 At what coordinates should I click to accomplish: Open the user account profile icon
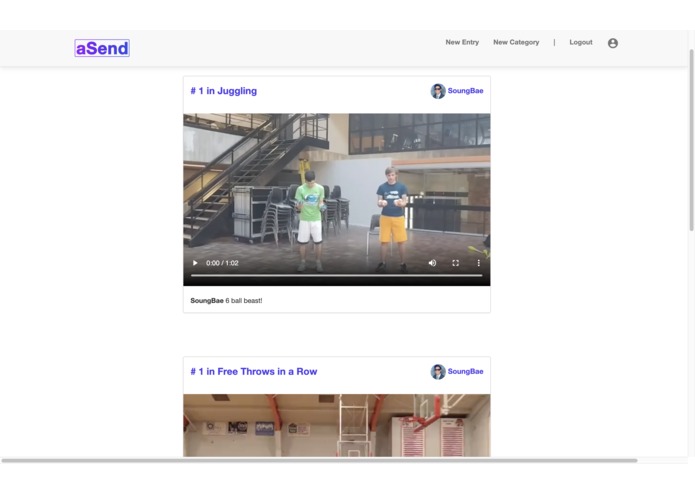[x=613, y=43]
